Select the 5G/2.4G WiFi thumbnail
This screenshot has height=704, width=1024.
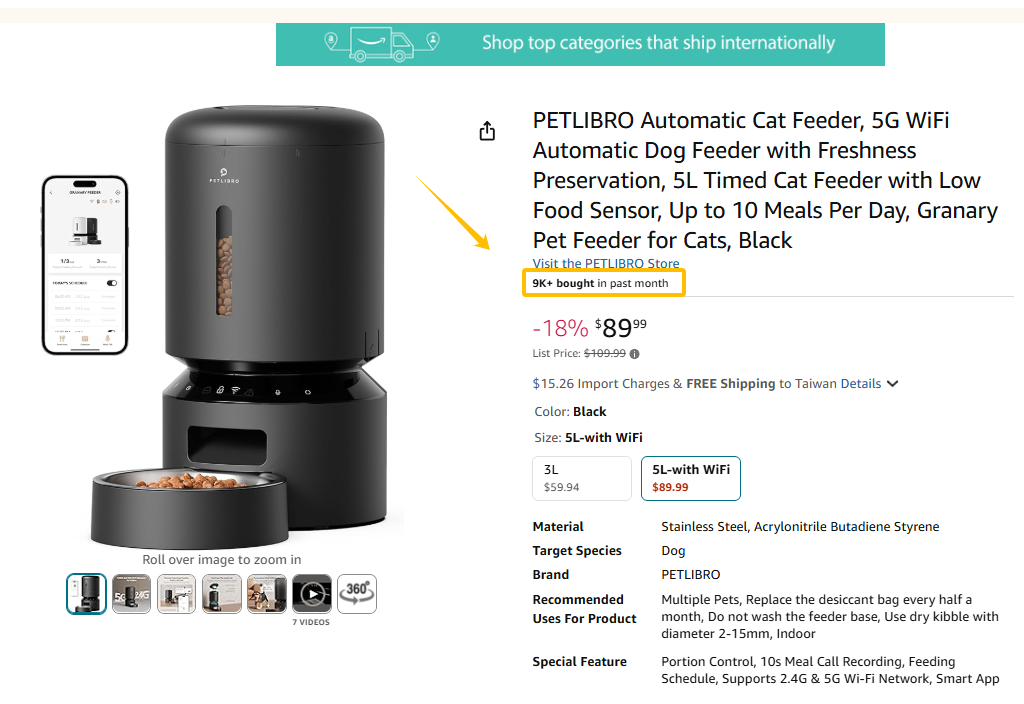pos(131,594)
